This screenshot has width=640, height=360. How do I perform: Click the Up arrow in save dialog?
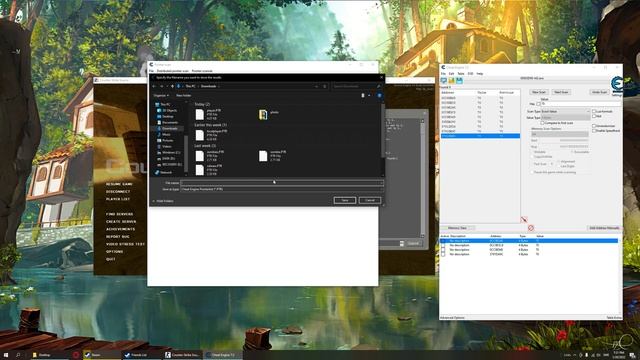coord(172,86)
